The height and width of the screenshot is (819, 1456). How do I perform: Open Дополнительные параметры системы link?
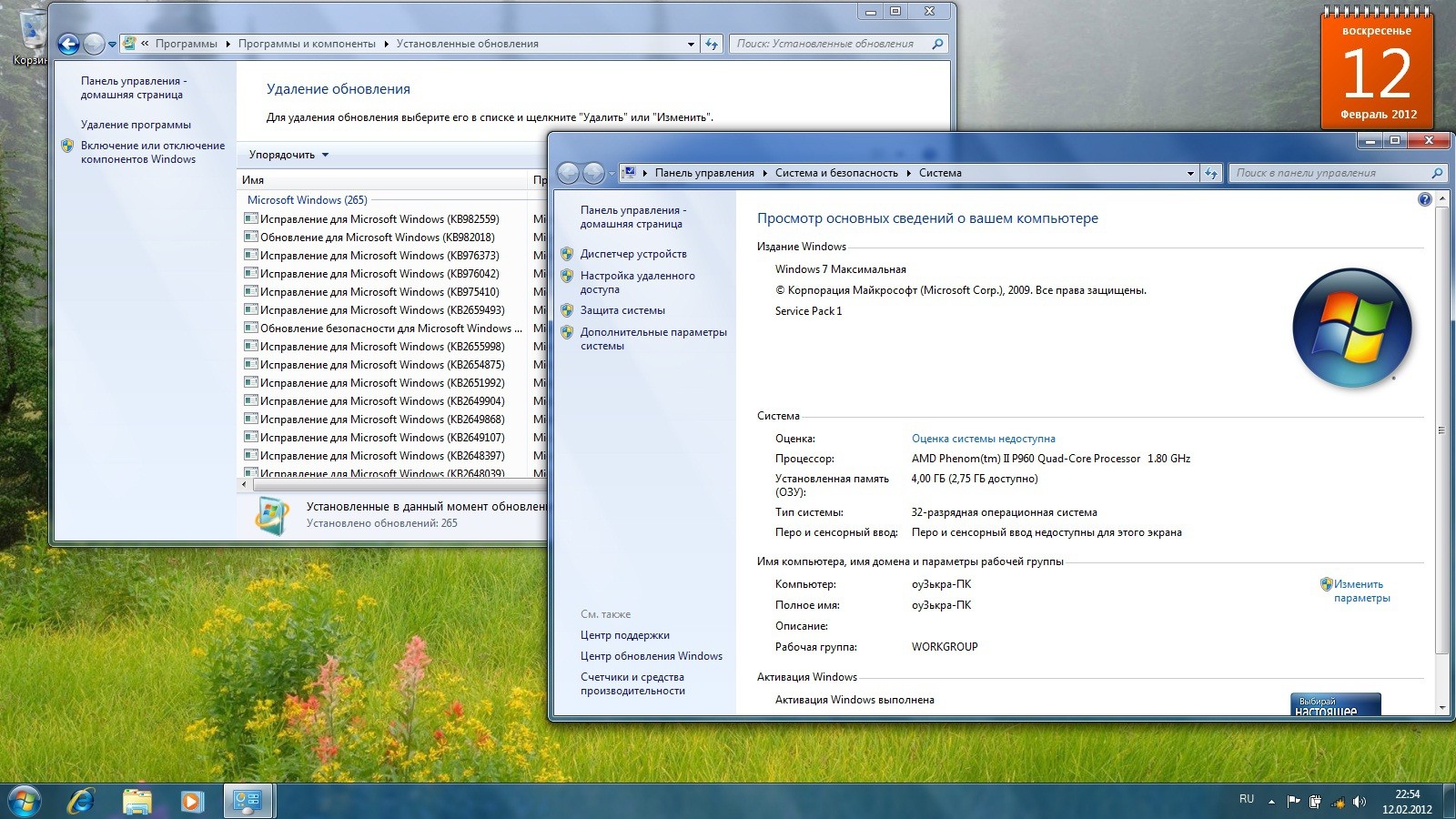tap(653, 339)
